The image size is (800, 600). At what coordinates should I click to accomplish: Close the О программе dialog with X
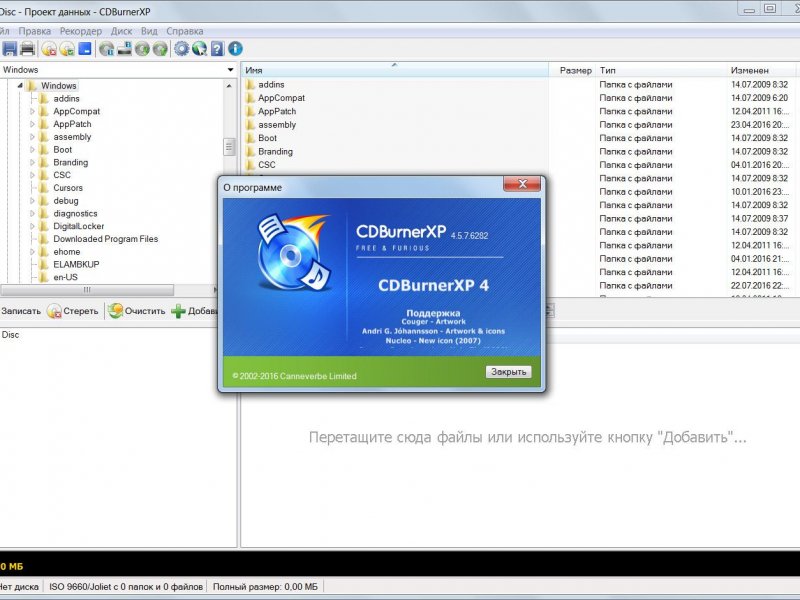[x=522, y=184]
